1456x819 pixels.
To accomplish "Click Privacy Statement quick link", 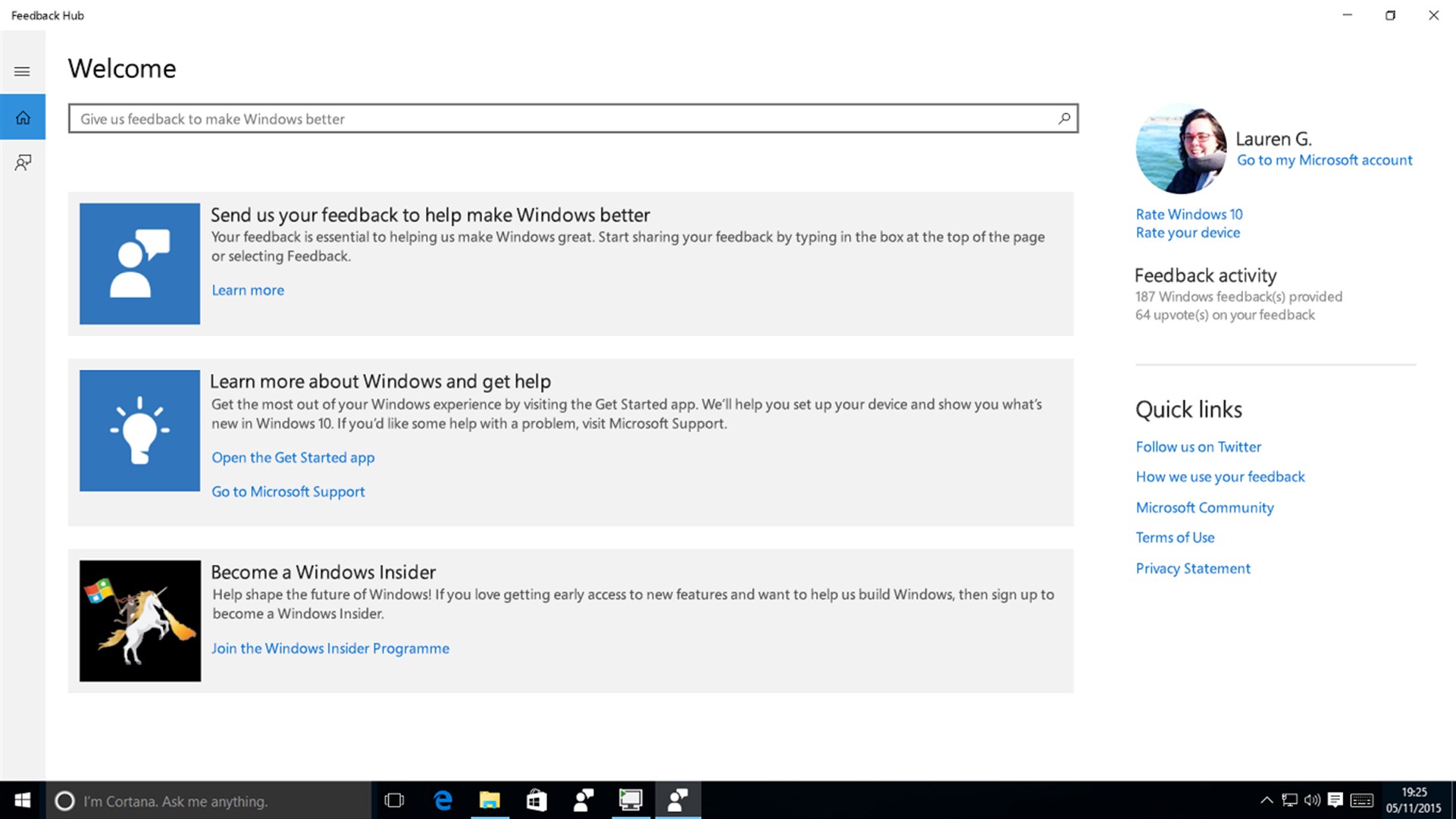I will click(1193, 567).
